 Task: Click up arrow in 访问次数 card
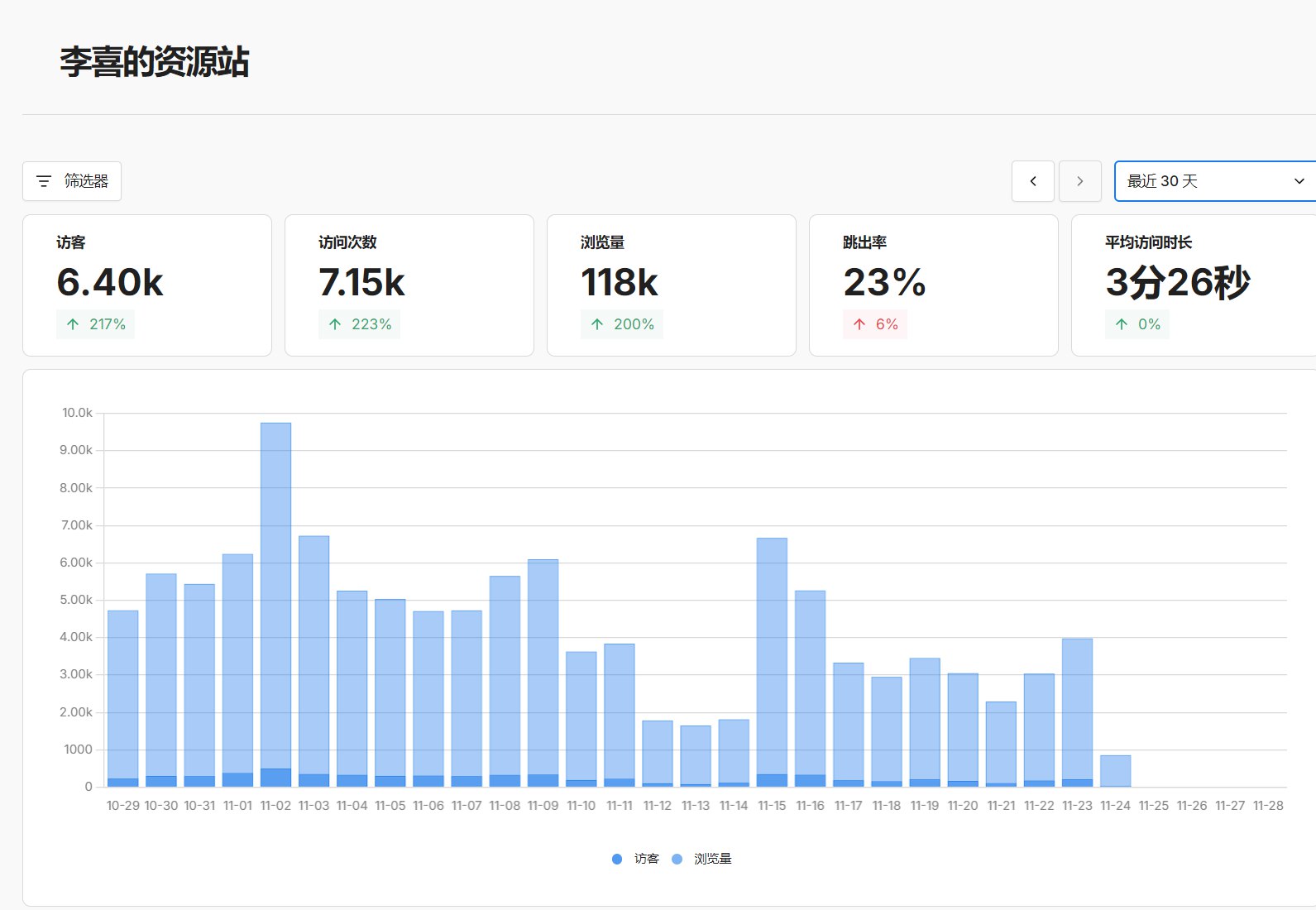(x=335, y=324)
